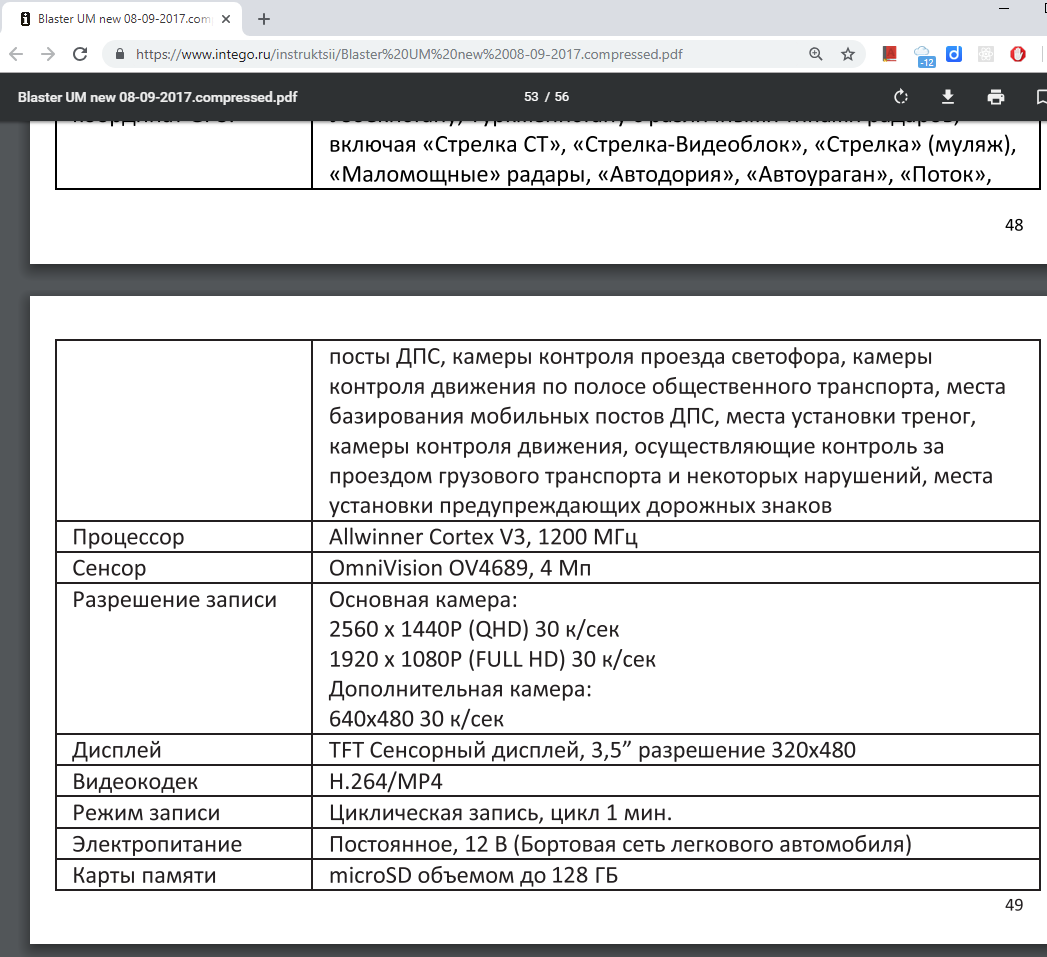Viewport: 1047px width, 957px height.
Task: Bookmark this page with the star icon
Action: tap(848, 54)
